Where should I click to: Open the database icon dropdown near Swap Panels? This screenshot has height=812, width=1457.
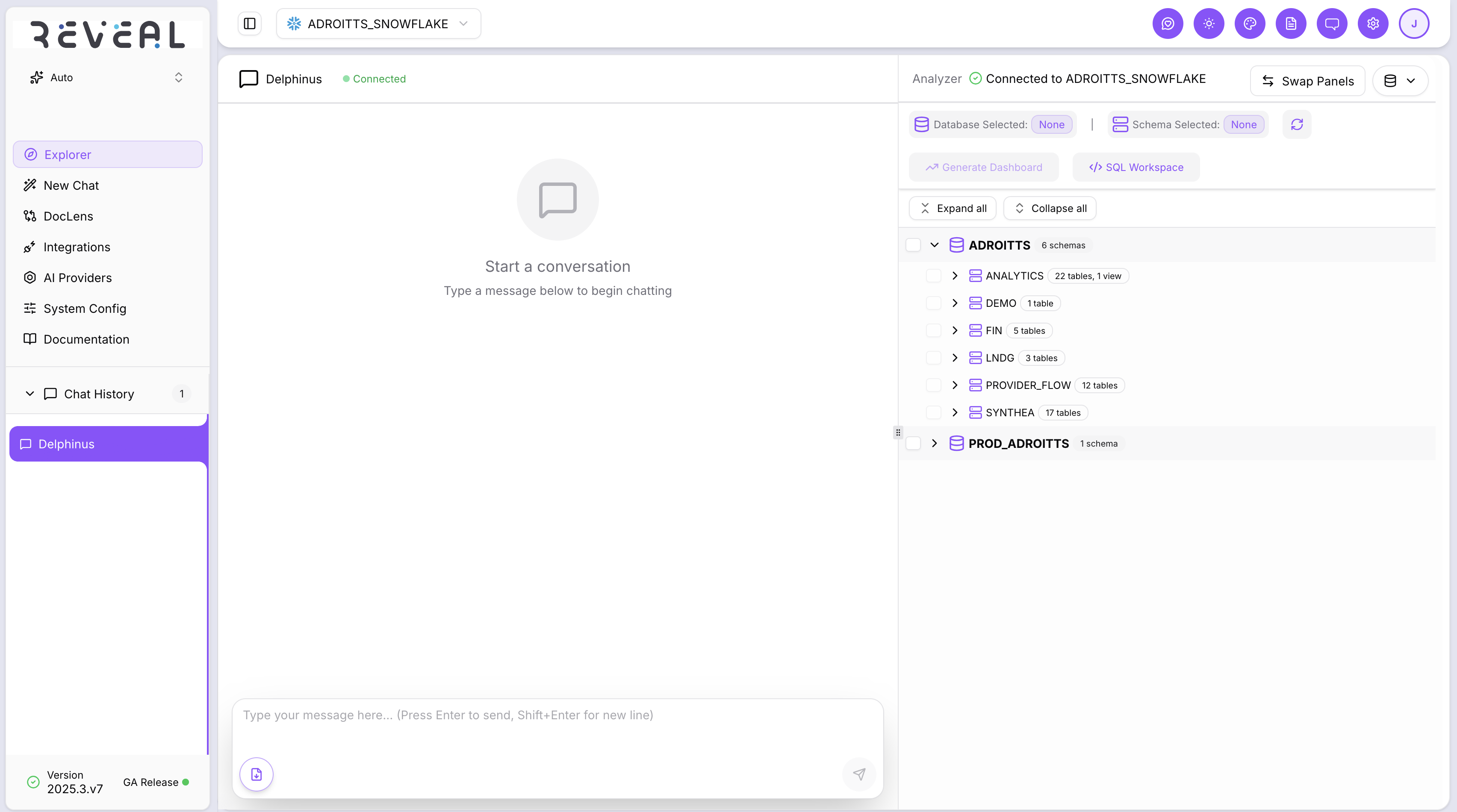click(x=1400, y=81)
